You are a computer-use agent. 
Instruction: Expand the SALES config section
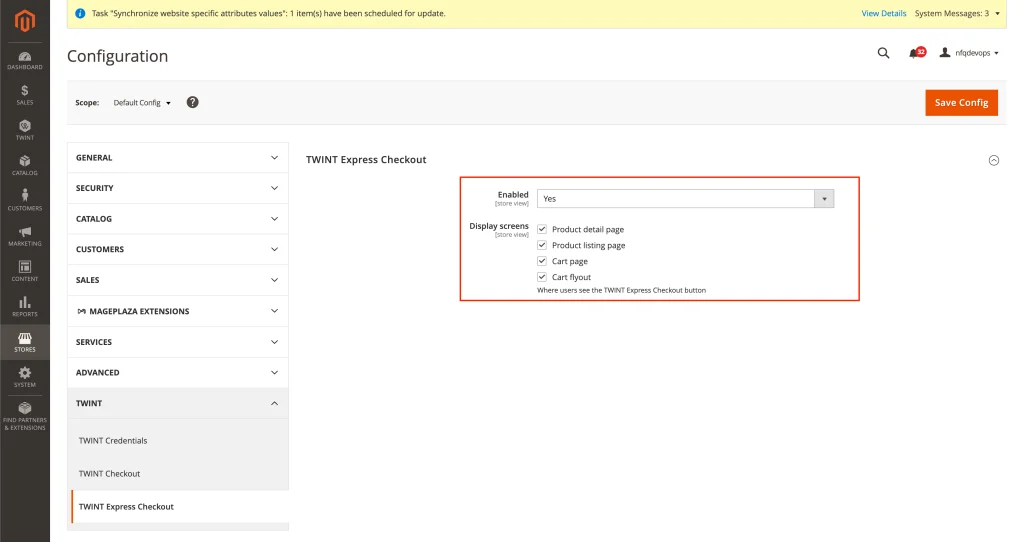click(x=178, y=280)
